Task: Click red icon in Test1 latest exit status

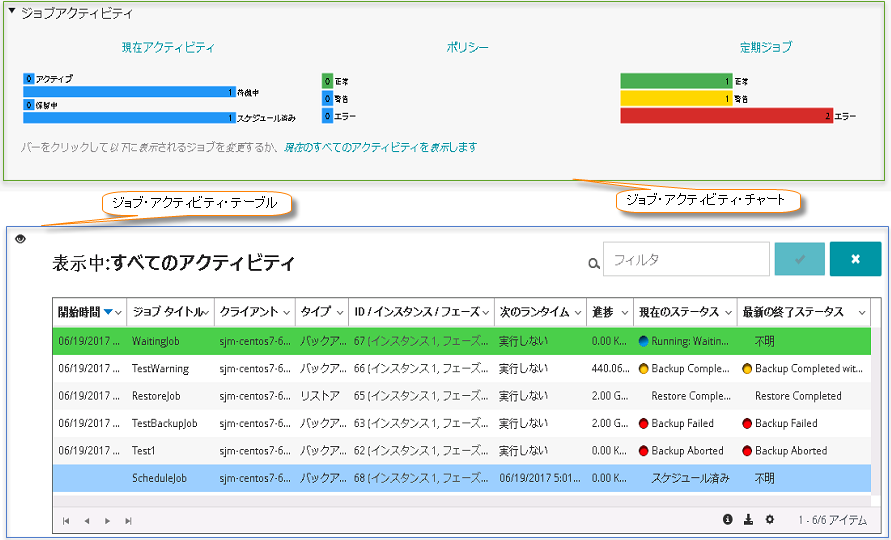Action: tap(747, 450)
